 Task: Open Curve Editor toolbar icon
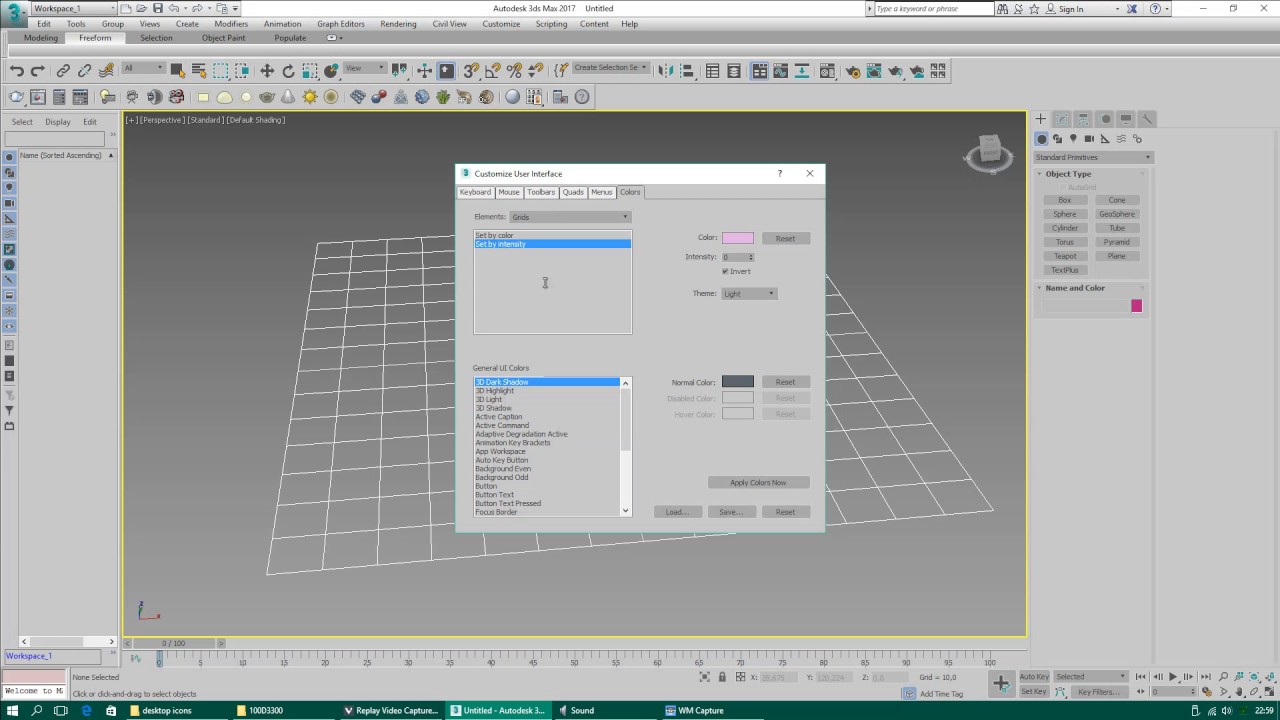coord(780,71)
